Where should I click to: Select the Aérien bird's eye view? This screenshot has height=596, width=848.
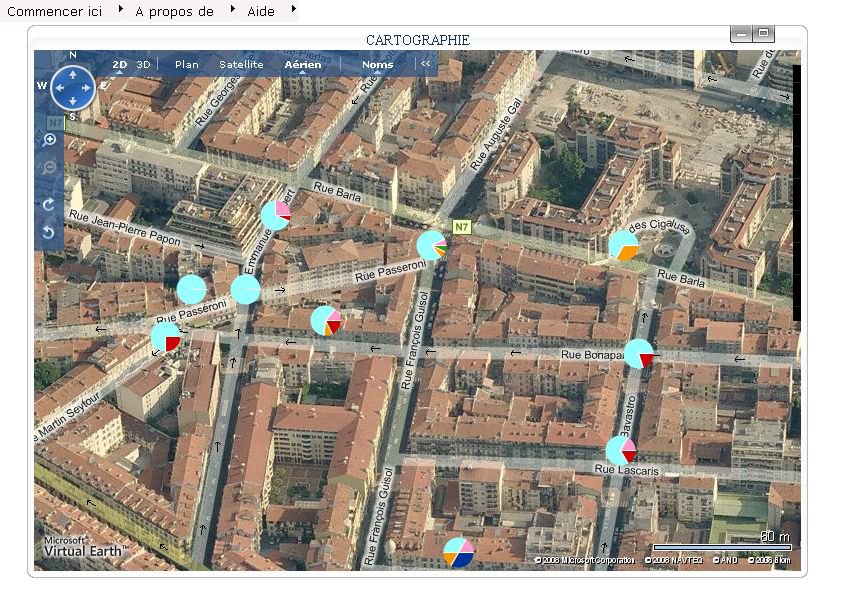coord(303,64)
